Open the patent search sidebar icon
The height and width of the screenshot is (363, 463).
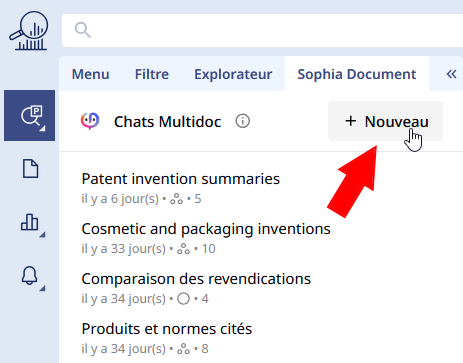pos(30,115)
